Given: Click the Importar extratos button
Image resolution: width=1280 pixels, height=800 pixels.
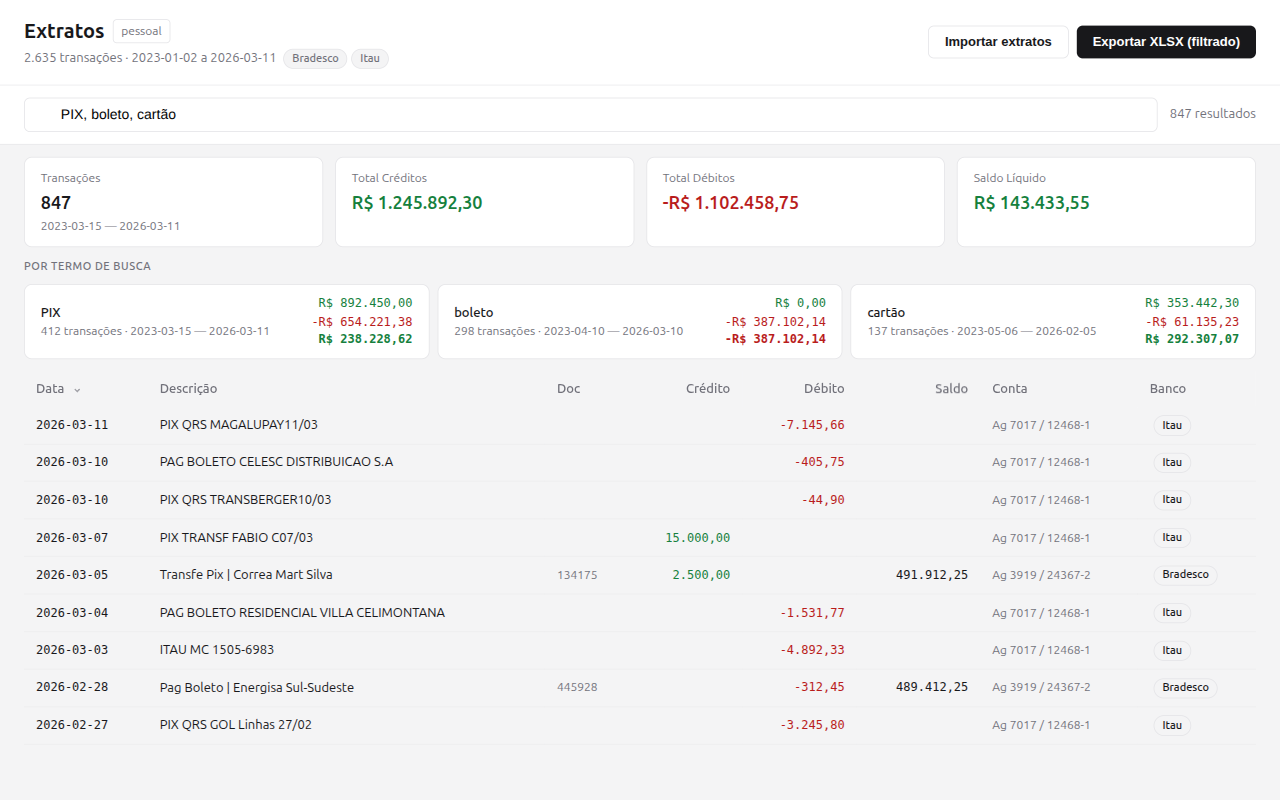Looking at the screenshot, I should [x=997, y=42].
